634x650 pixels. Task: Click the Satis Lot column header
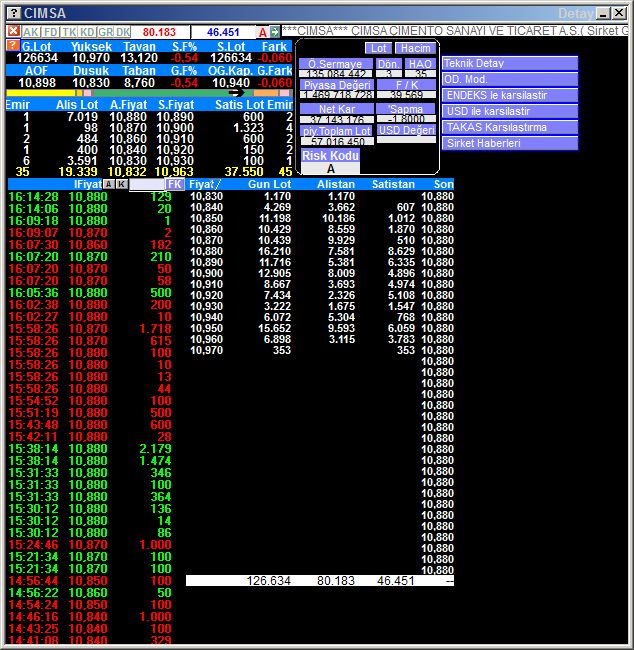240,105
